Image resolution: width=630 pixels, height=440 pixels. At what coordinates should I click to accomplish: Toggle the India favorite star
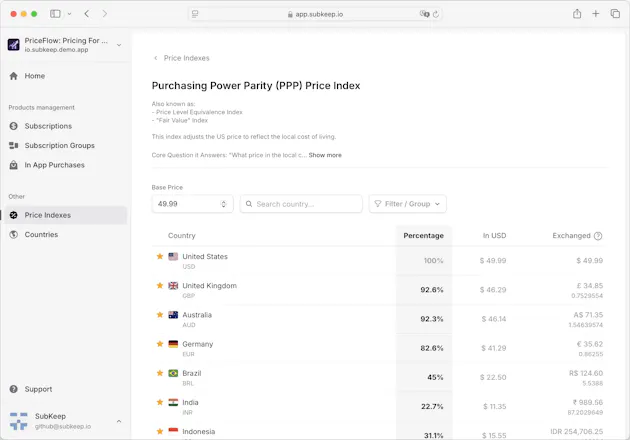pos(160,402)
